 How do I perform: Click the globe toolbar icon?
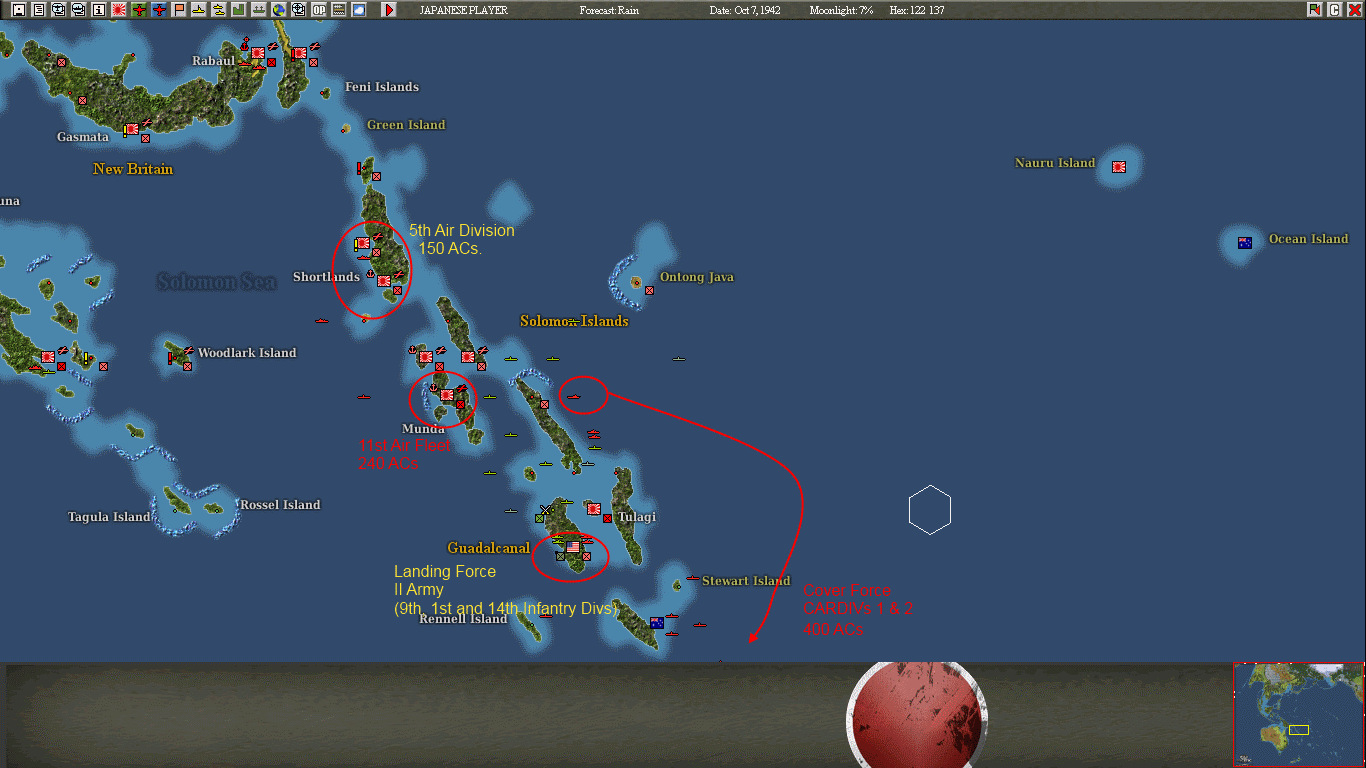pos(278,10)
